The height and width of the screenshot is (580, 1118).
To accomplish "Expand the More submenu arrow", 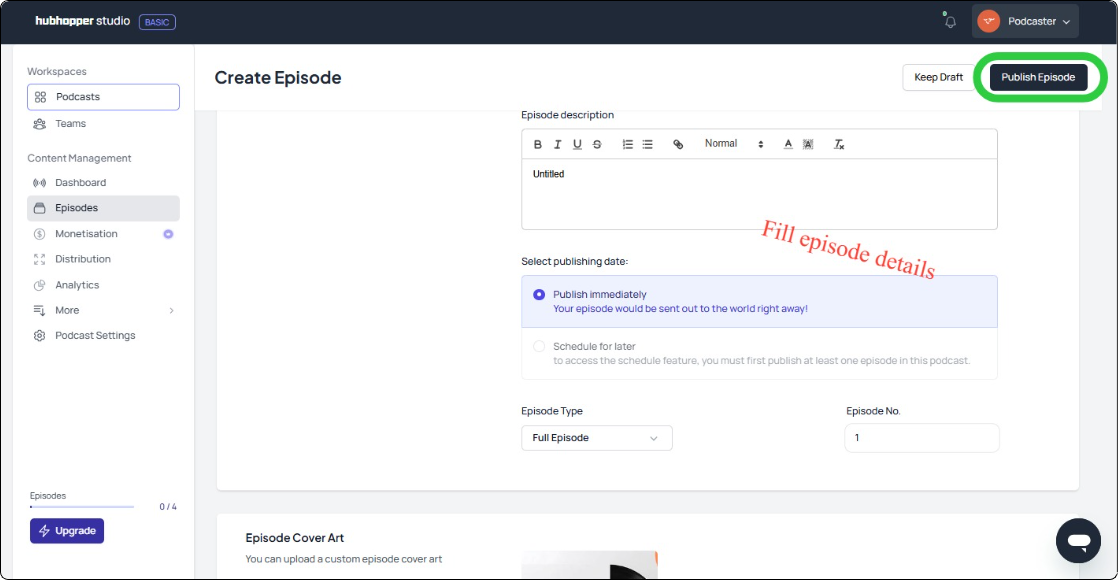I will tap(171, 310).
